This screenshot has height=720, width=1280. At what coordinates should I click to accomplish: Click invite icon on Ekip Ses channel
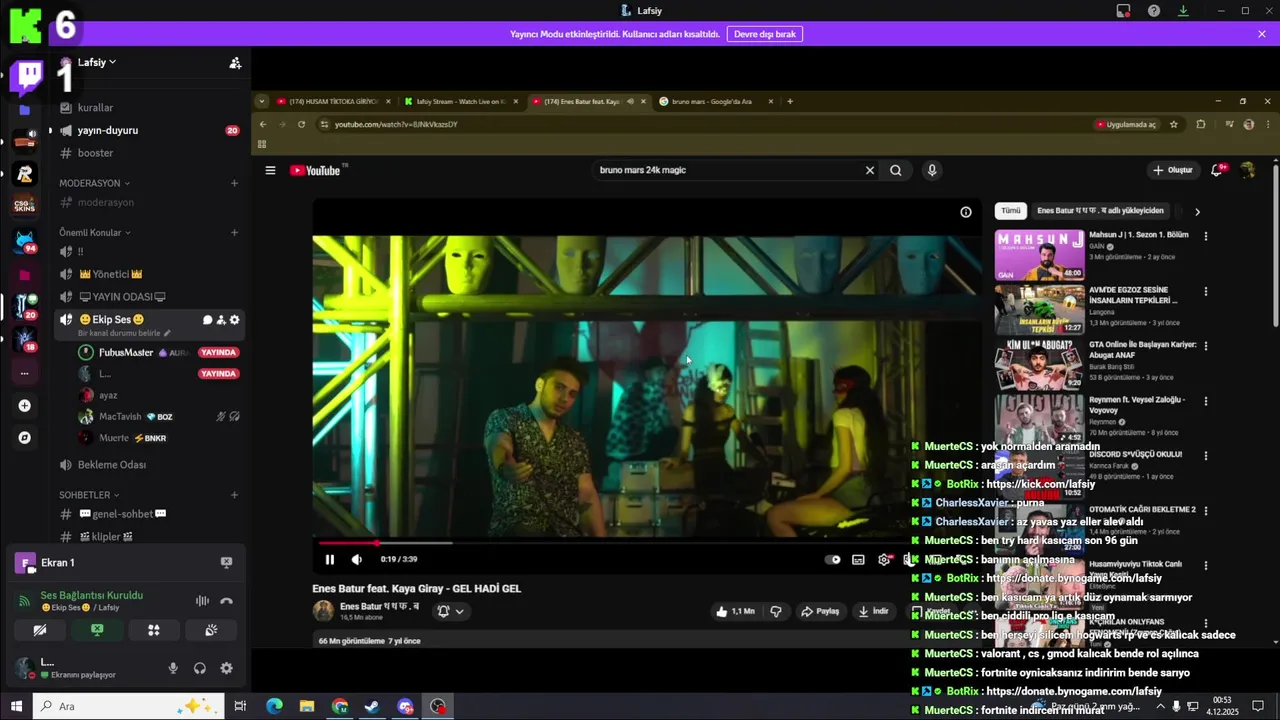(x=221, y=320)
